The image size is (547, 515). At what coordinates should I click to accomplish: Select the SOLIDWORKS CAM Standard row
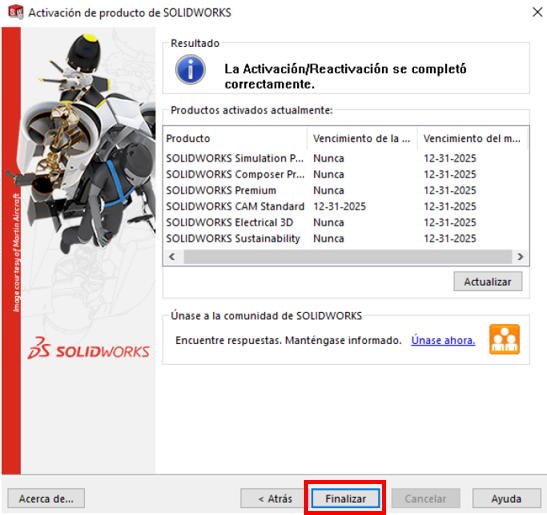tap(345, 207)
